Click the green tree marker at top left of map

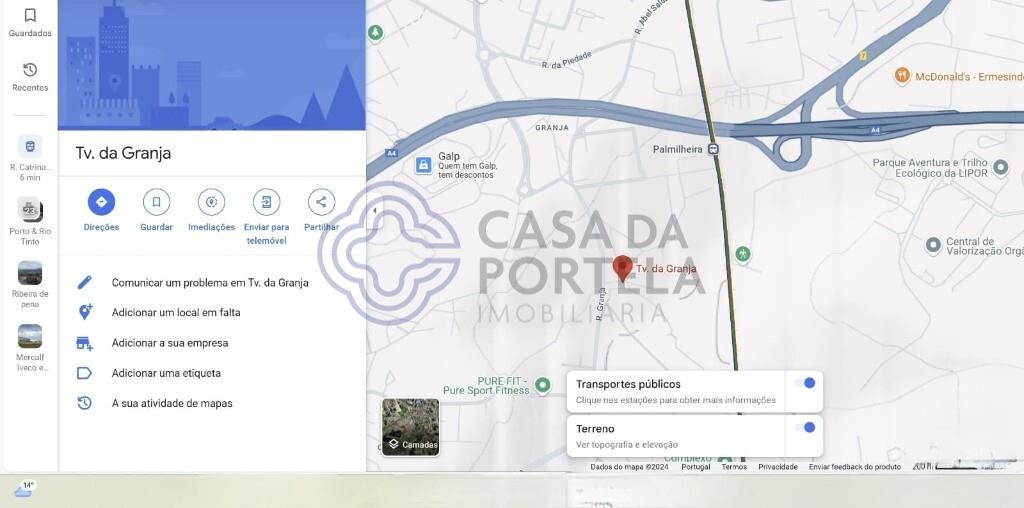click(376, 32)
